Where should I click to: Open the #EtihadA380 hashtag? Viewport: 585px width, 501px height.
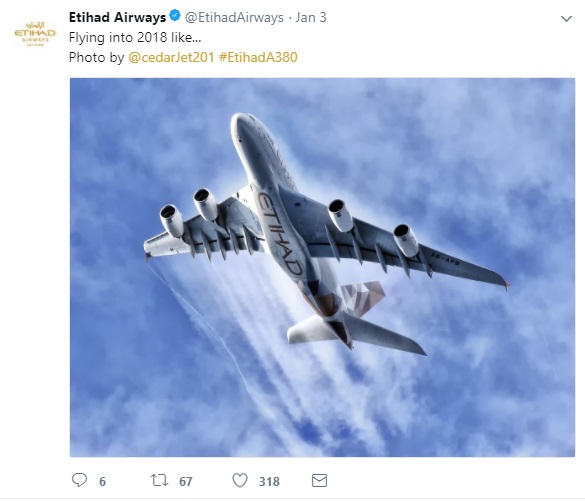258,57
